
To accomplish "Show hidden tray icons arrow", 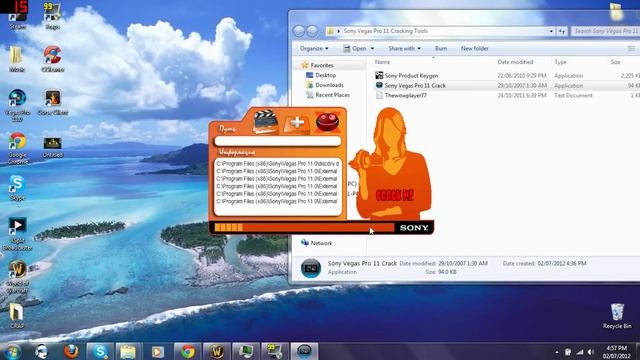I will (x=557, y=352).
